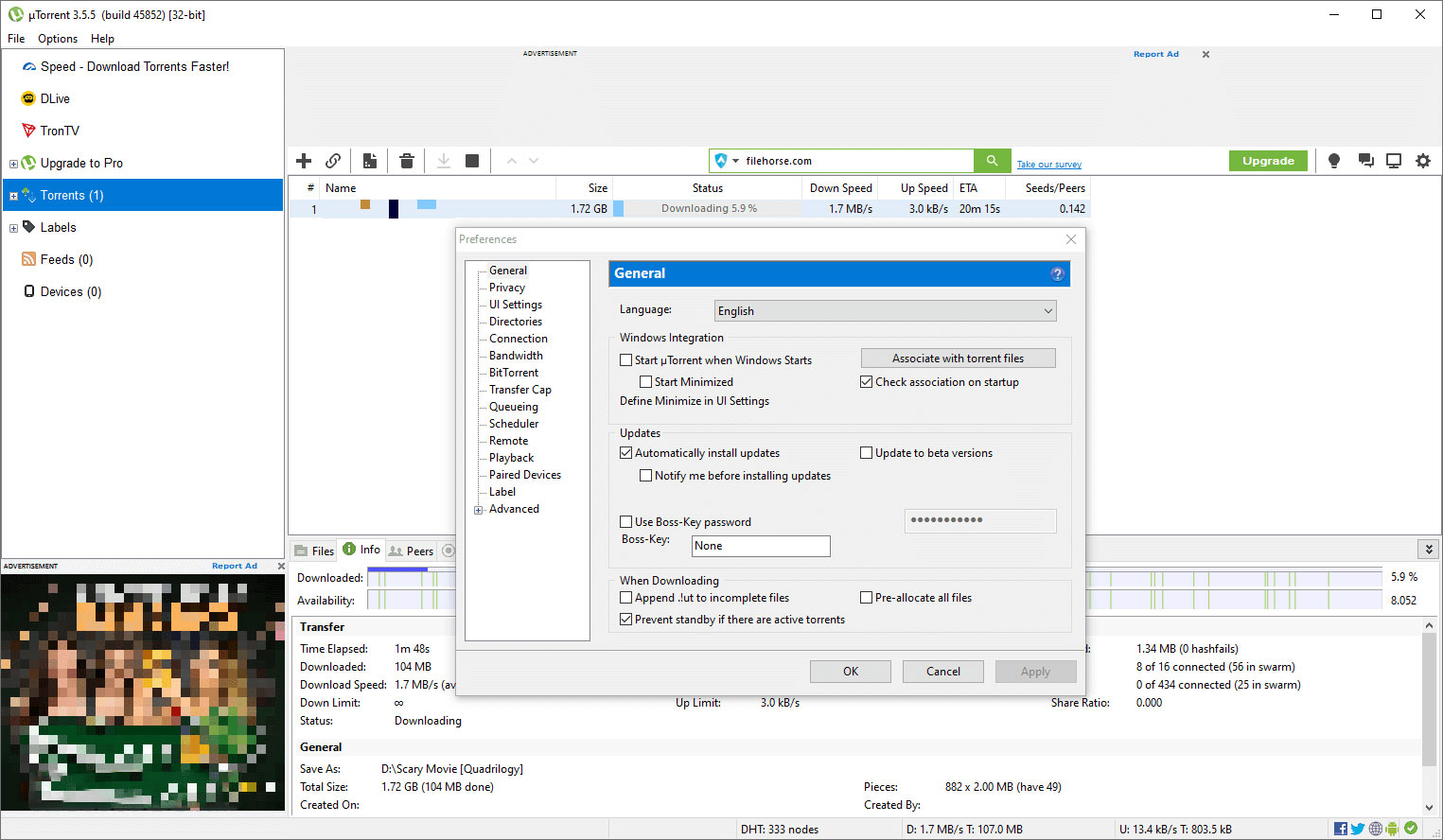Enable Pre-allocate all files checkbox
This screenshot has width=1443, height=840.
(x=866, y=598)
